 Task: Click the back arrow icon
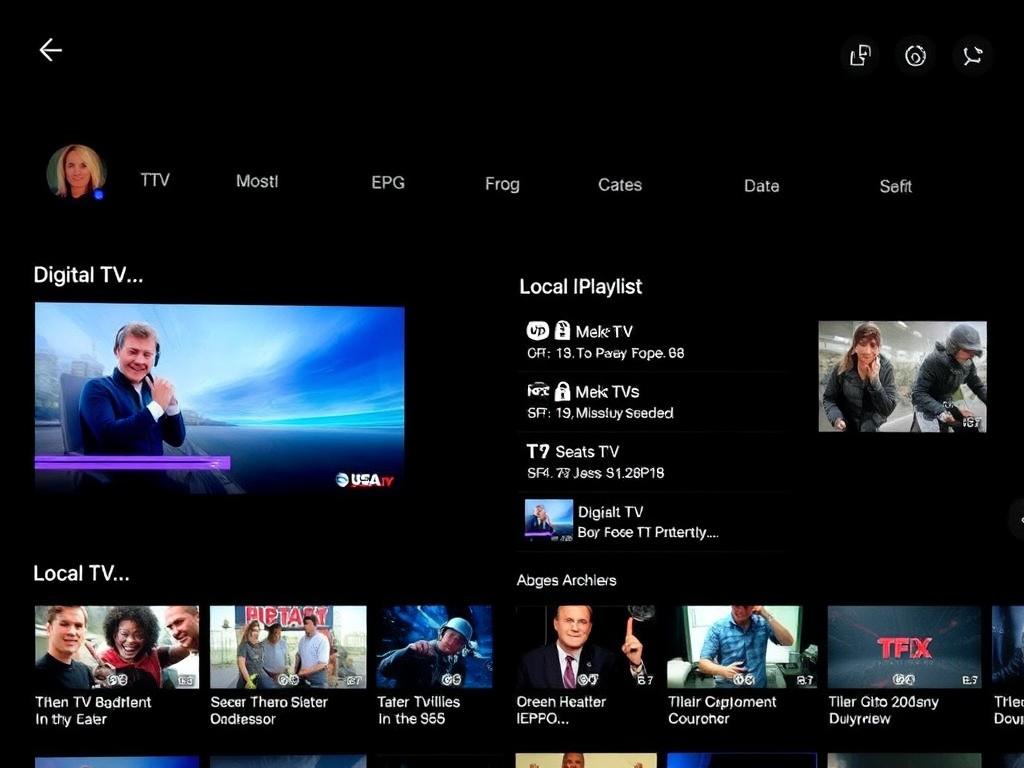click(x=50, y=50)
